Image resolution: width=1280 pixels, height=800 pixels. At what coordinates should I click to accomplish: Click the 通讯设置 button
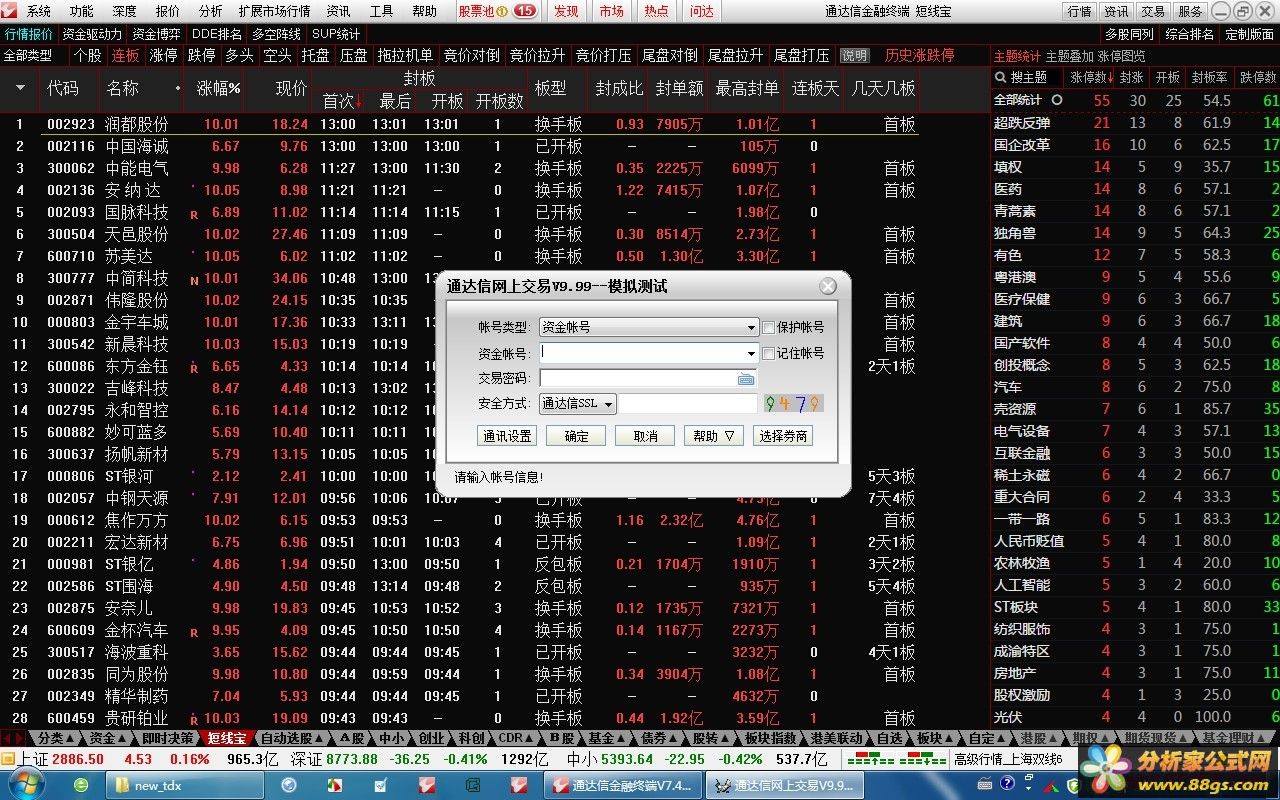(x=507, y=436)
